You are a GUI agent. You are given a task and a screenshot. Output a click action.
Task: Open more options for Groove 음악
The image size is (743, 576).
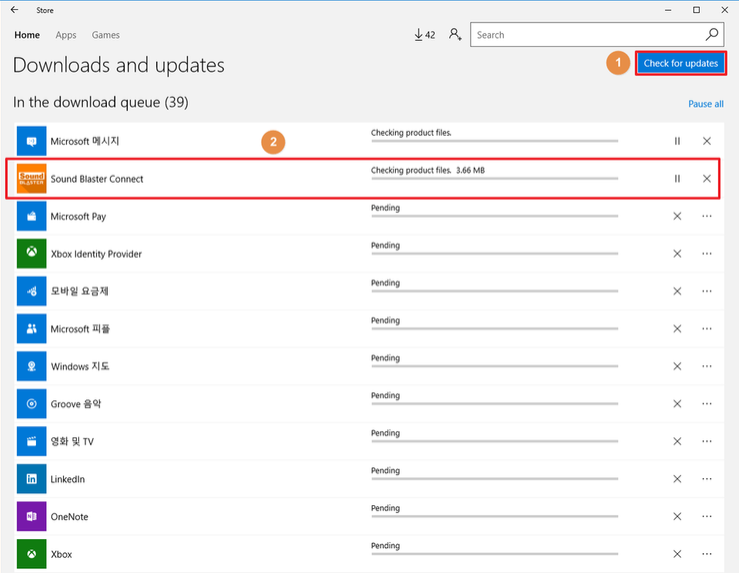pyautogui.click(x=707, y=404)
